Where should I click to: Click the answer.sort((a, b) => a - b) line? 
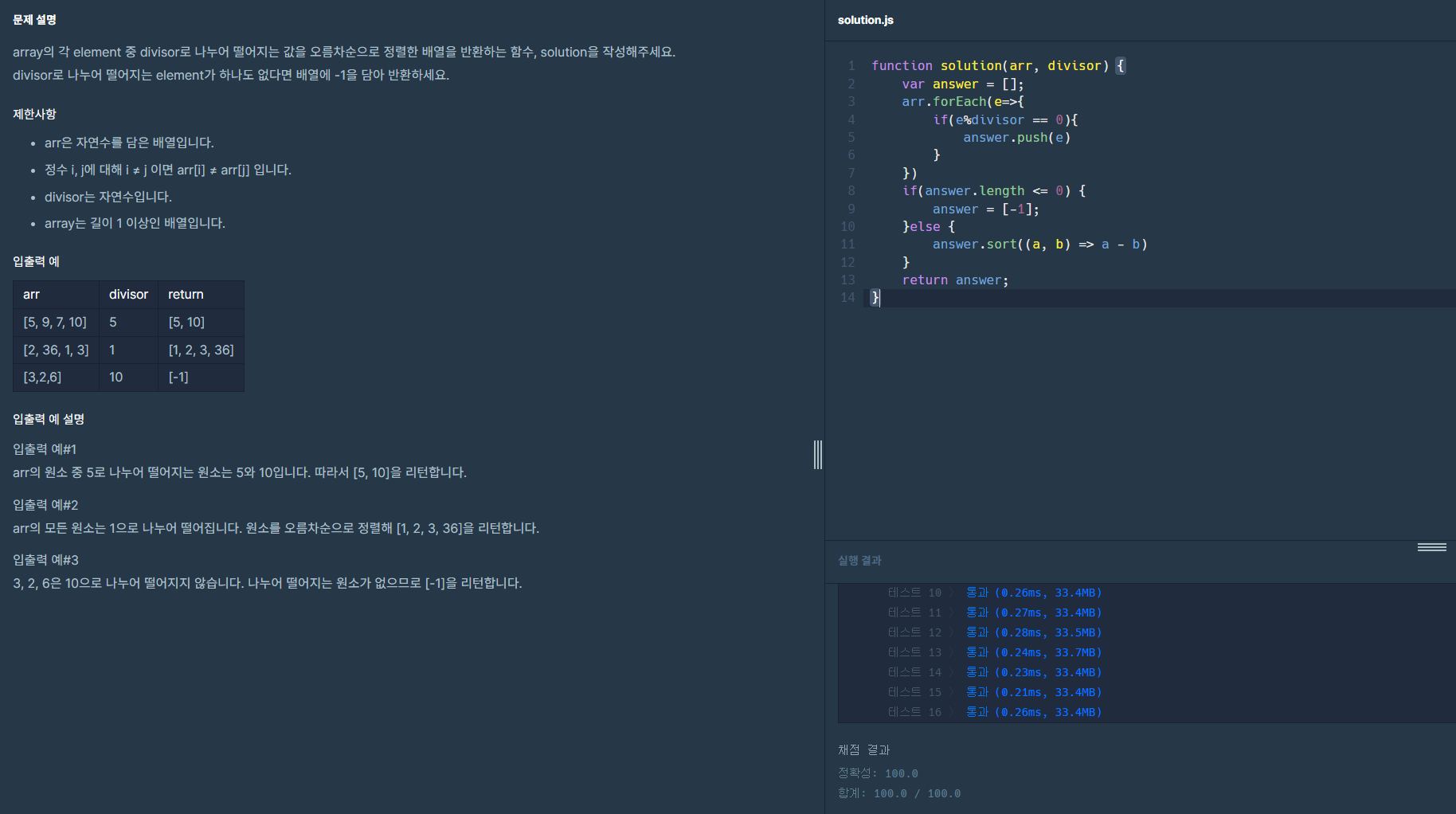coord(1039,244)
